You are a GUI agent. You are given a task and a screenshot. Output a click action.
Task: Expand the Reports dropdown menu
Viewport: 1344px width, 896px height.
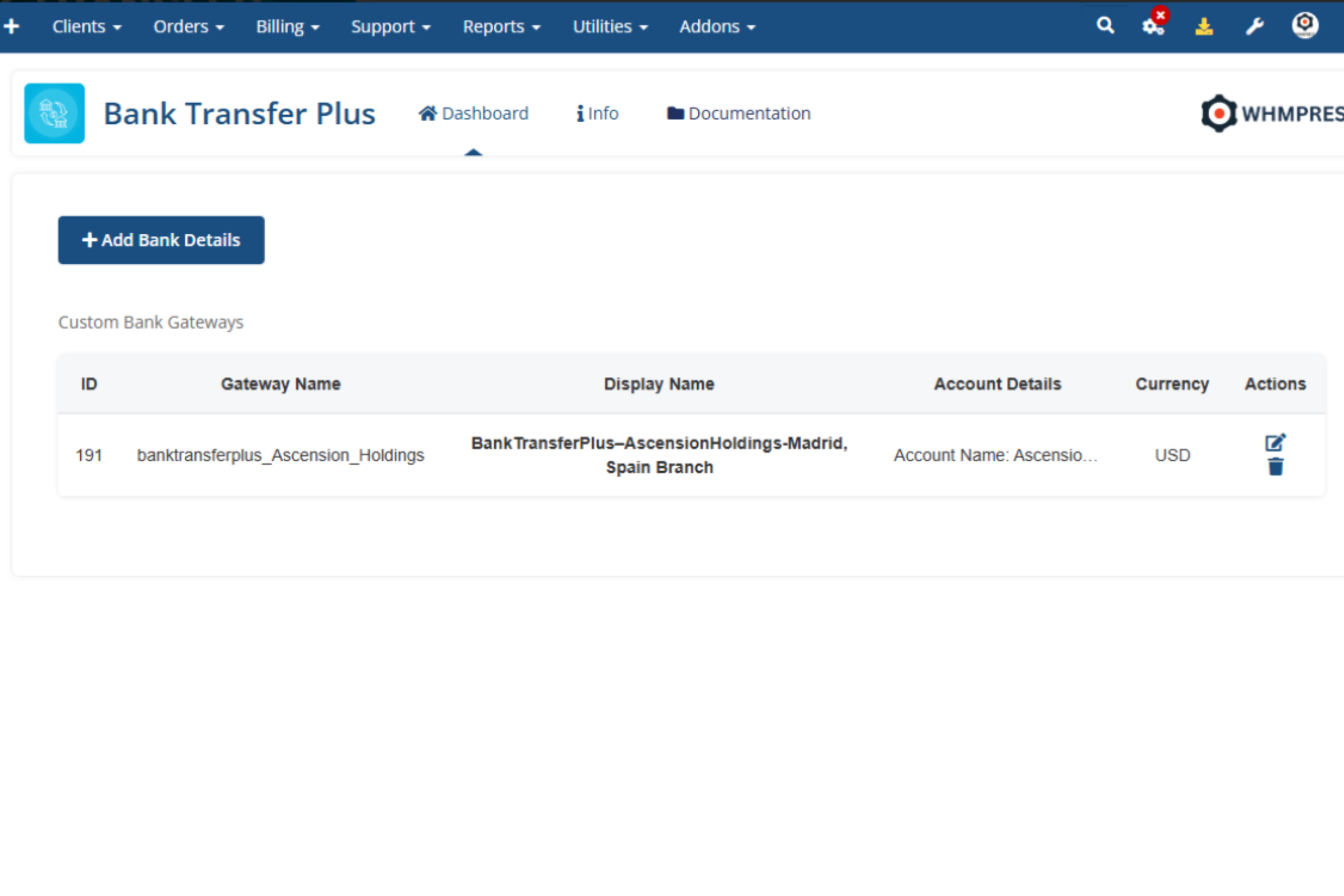[501, 27]
